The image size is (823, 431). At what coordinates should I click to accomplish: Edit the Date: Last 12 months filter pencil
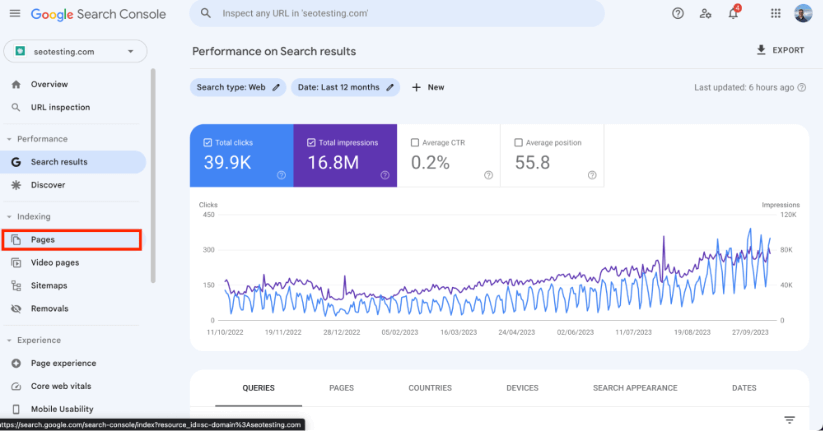(390, 88)
